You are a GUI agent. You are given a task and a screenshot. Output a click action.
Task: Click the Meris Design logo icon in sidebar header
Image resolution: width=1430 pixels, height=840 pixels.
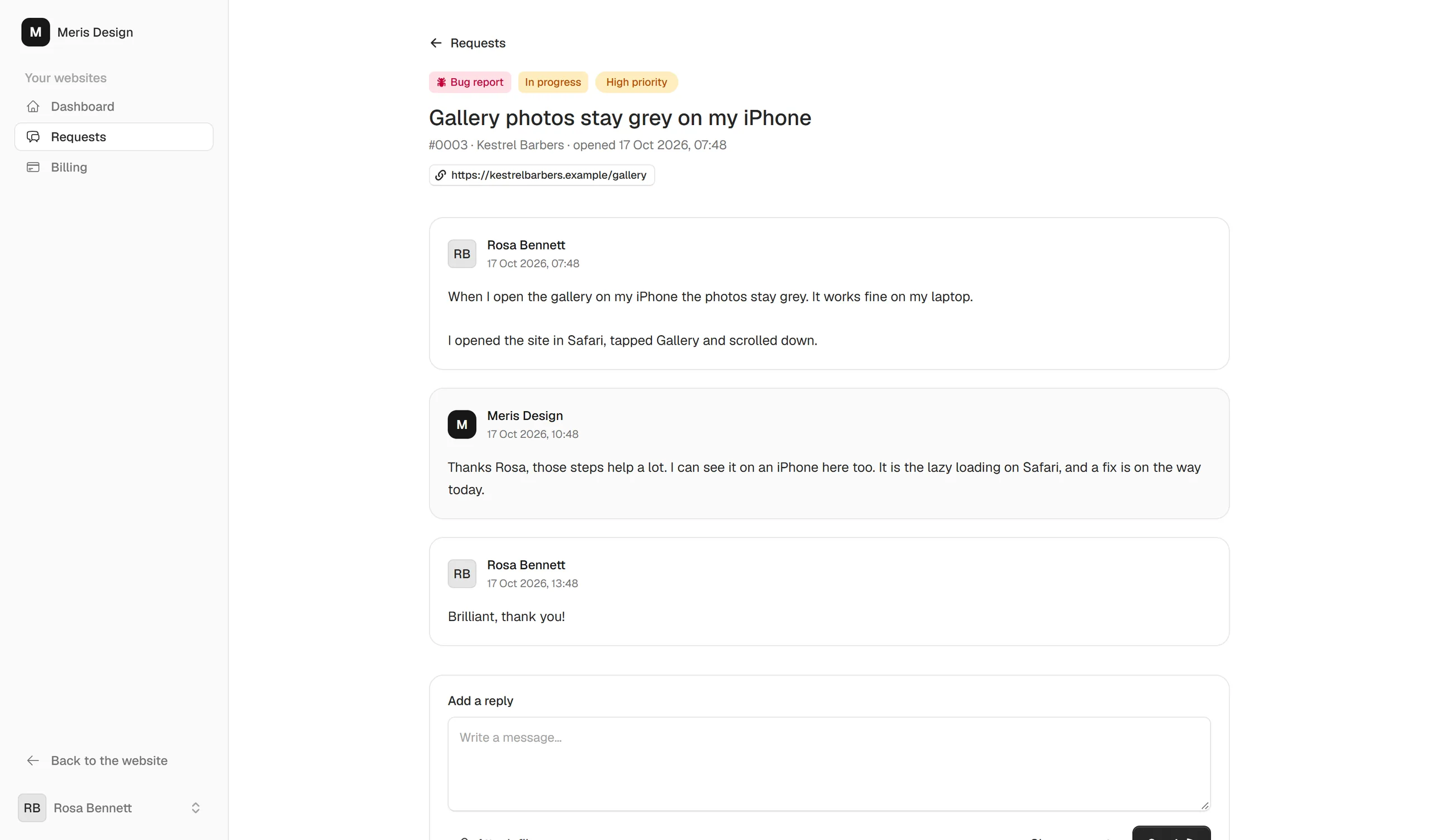(35, 32)
